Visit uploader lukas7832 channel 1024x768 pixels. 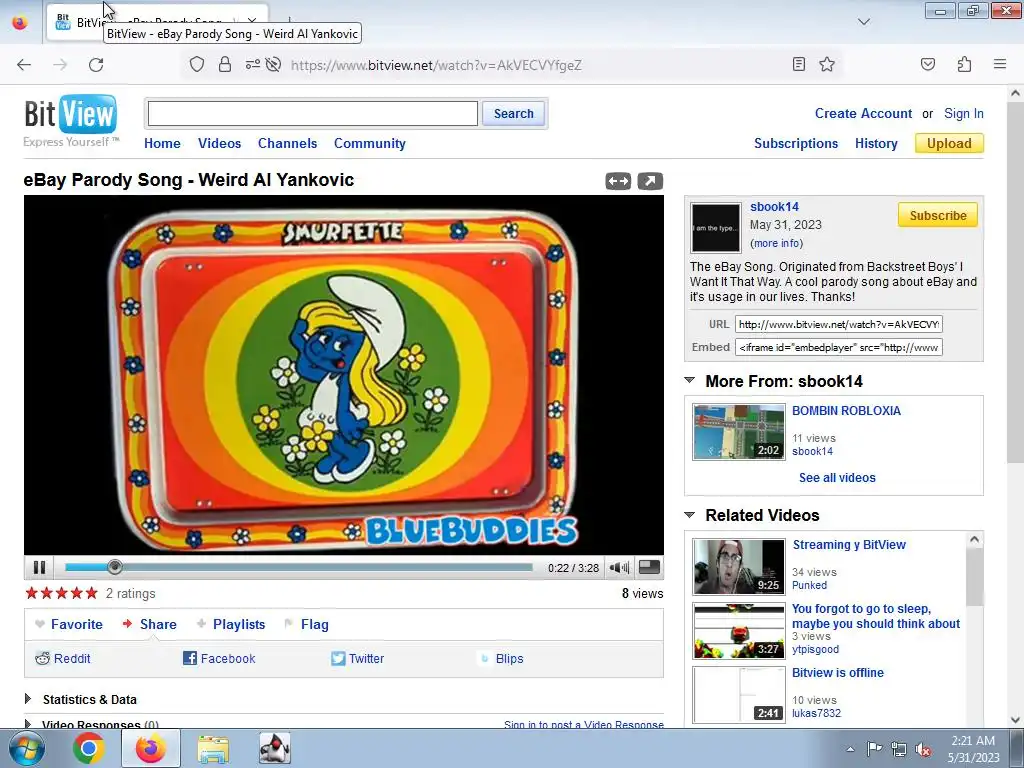coord(816,713)
